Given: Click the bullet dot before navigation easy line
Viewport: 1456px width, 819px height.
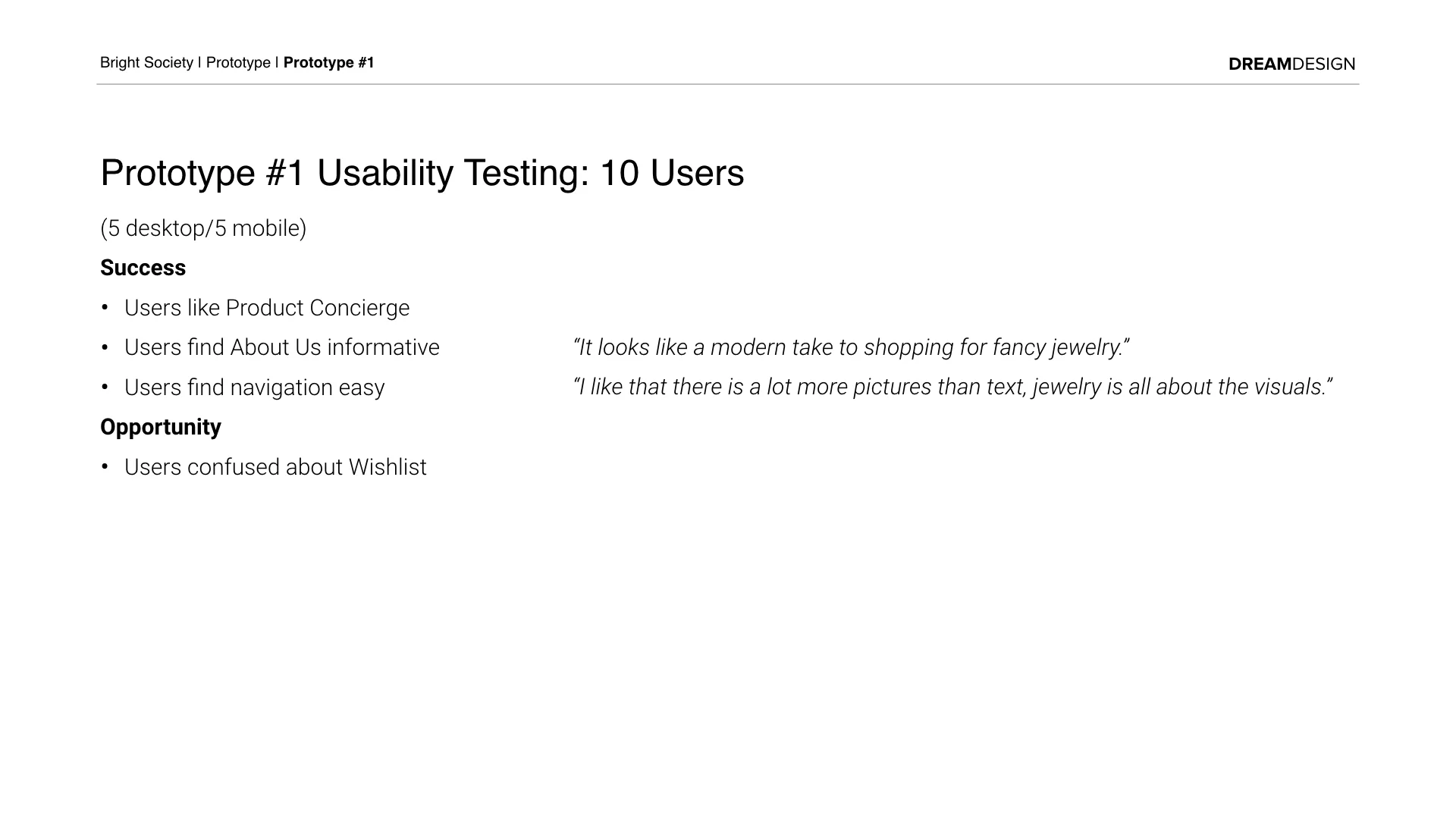Looking at the screenshot, I should pyautogui.click(x=105, y=388).
